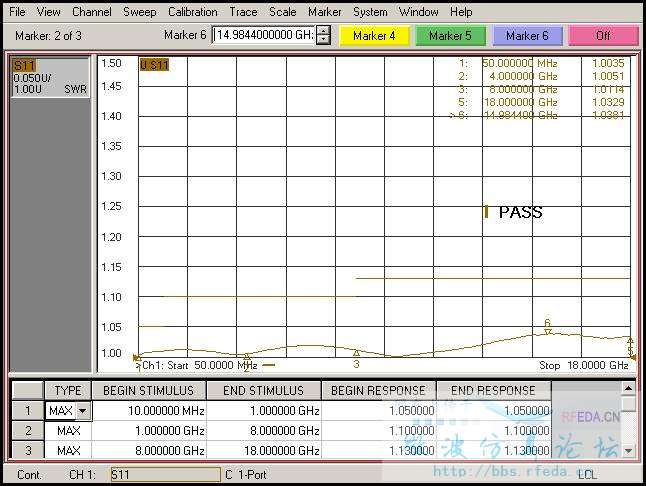The image size is (646, 486).
Task: Select marker 6 triangle on the trace
Action: coord(548,331)
